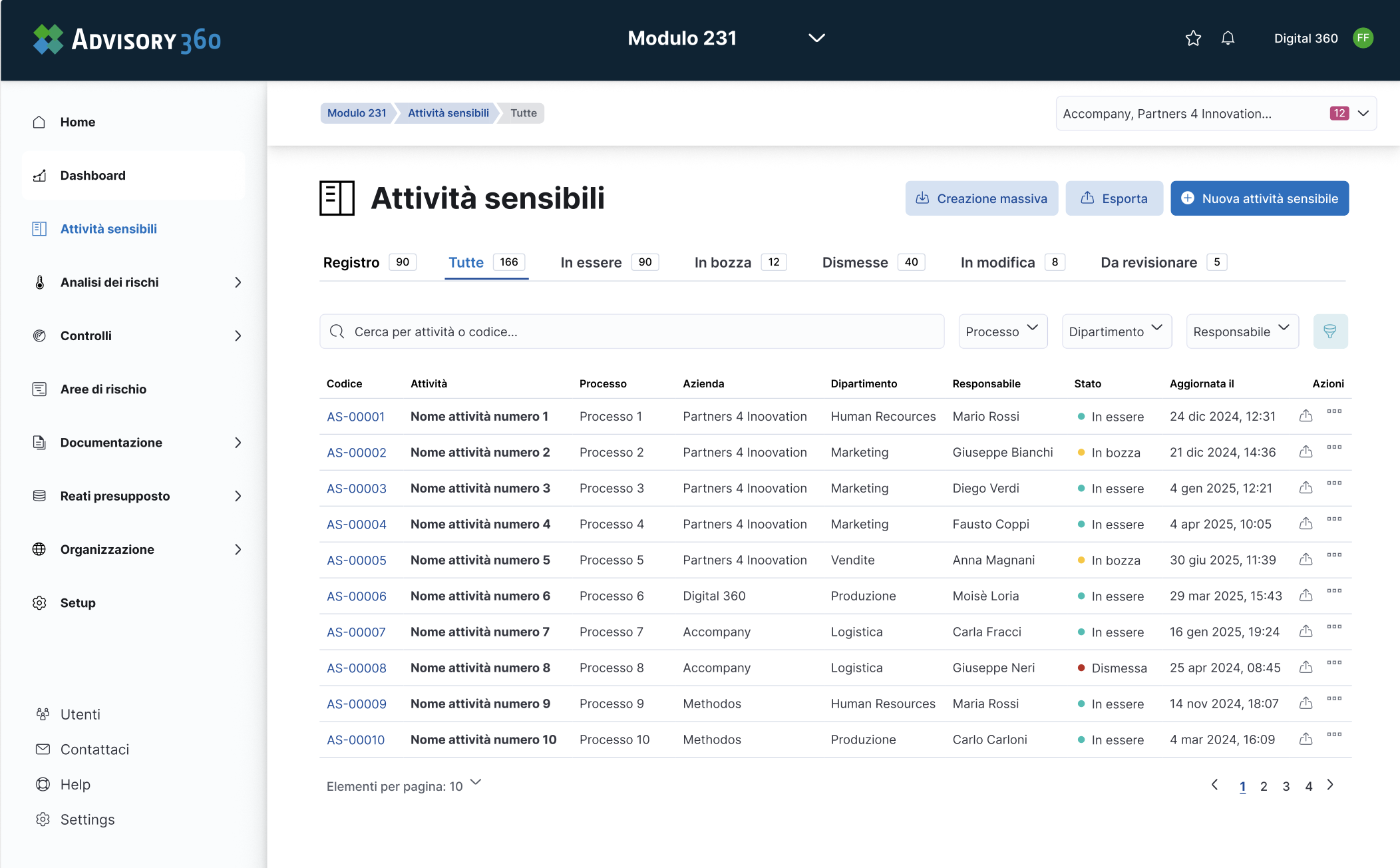Click the activity search input field
The width and height of the screenshot is (1400, 868).
tap(632, 331)
